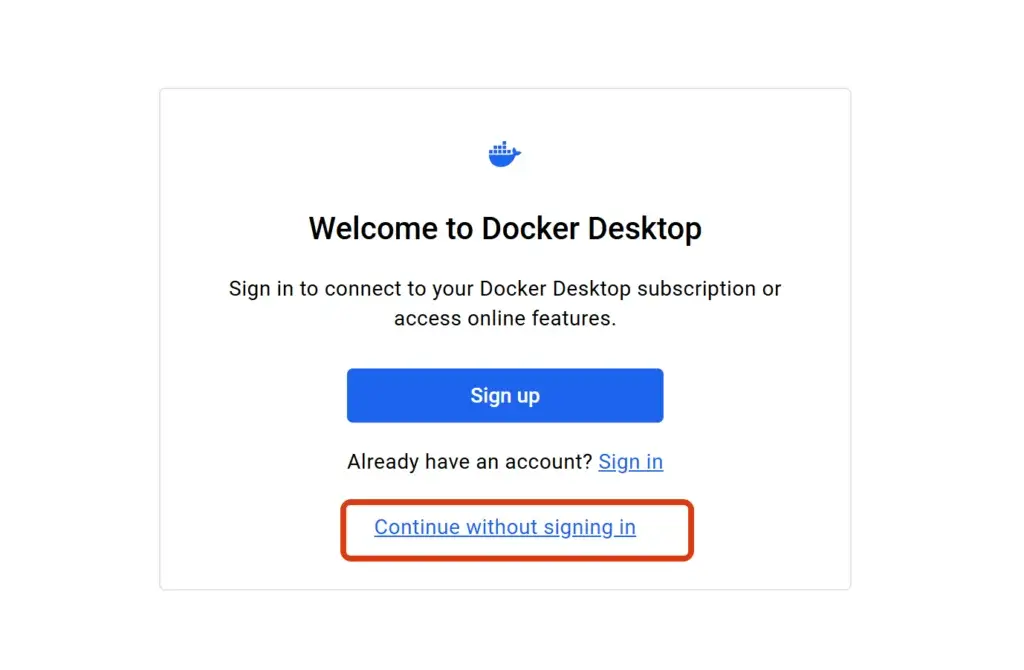Click the word "Continue" in the bottom link
The image size is (1024, 670).
tap(417, 528)
